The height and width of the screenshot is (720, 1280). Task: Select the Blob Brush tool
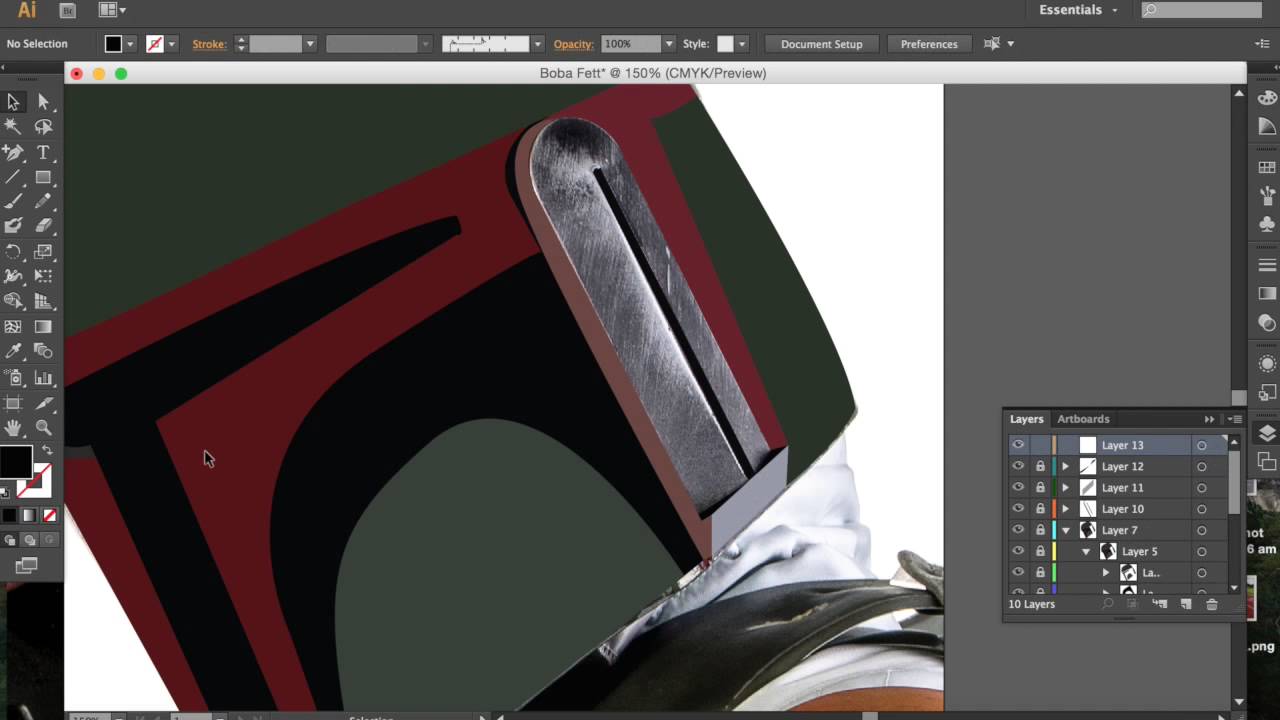point(13,227)
